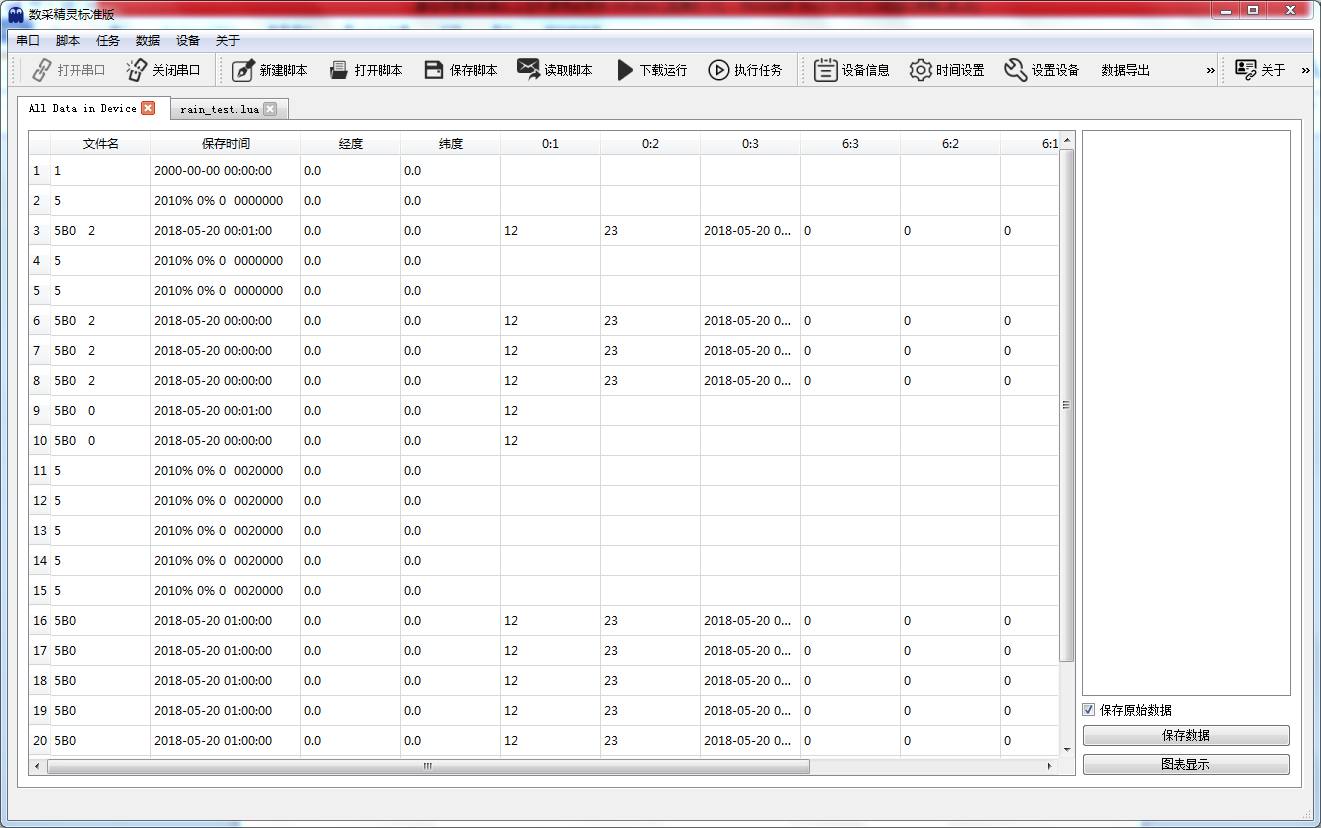
Task: Click the empty preview panel on right
Action: tap(1186, 413)
